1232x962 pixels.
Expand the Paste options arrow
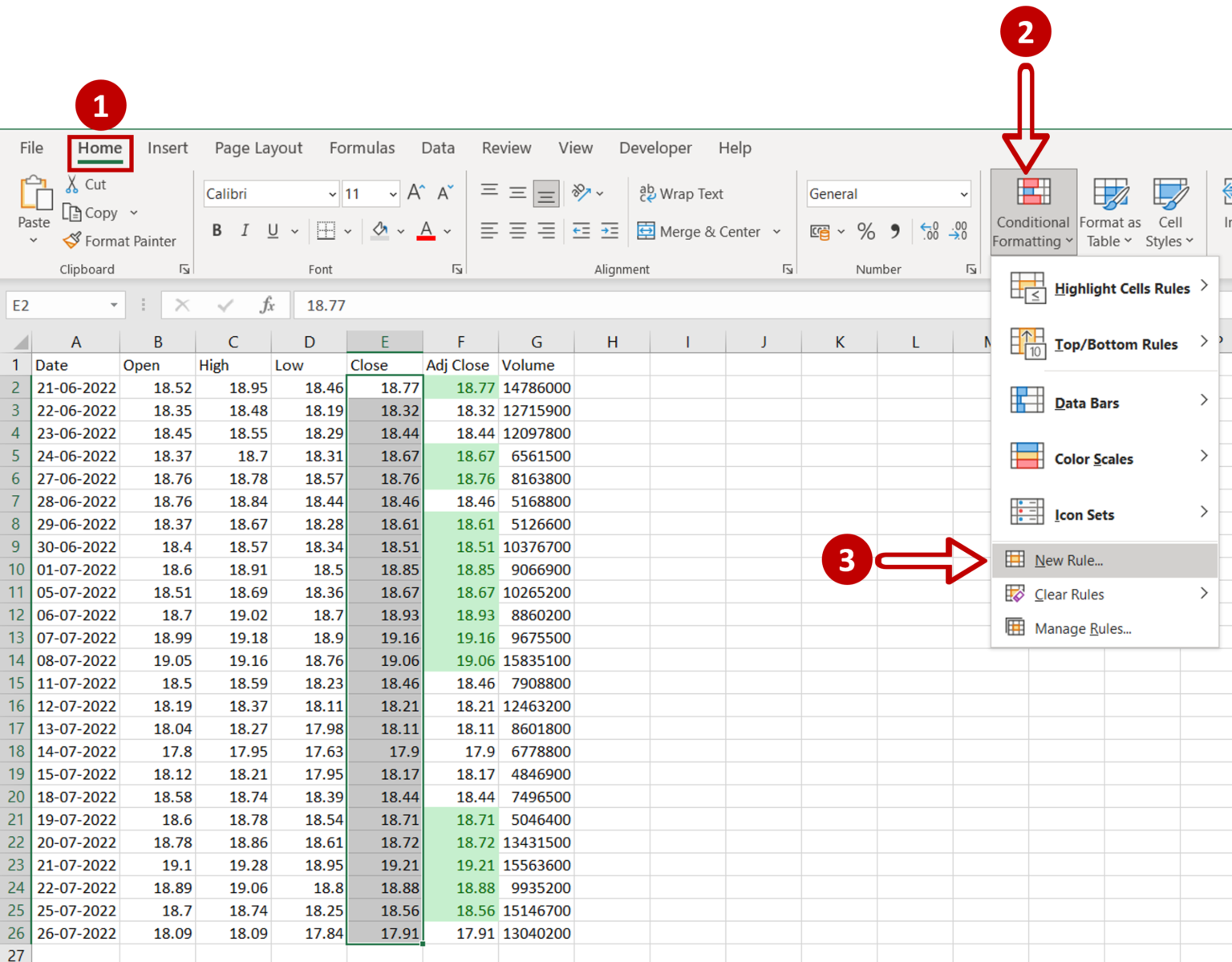pyautogui.click(x=34, y=240)
